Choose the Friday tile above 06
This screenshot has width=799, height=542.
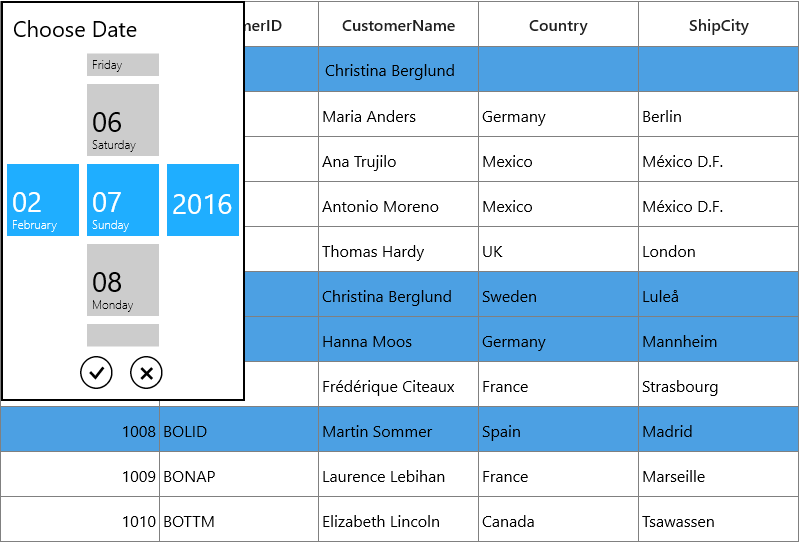123,65
